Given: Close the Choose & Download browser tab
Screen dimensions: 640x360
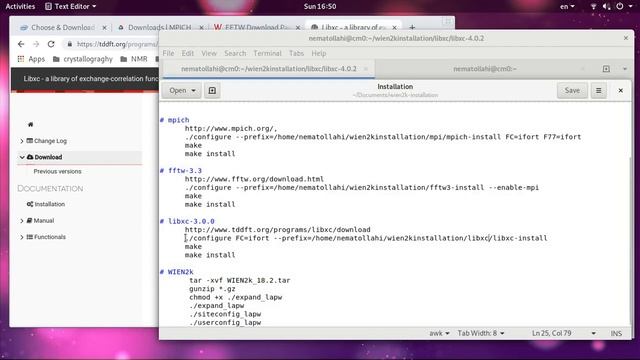Looking at the screenshot, I should (104, 27).
